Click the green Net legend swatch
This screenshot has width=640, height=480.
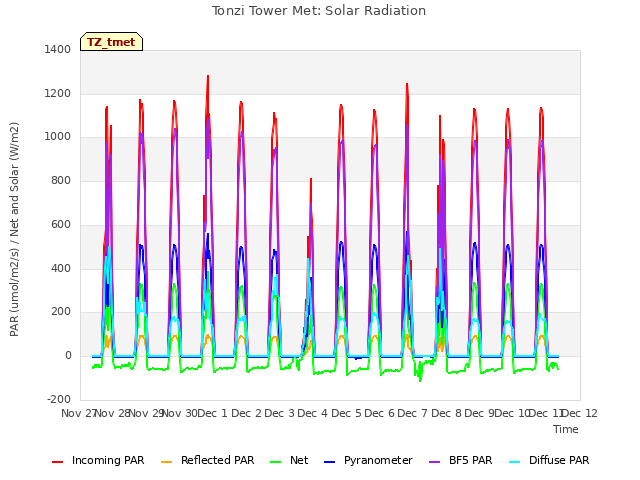pyautogui.click(x=276, y=462)
